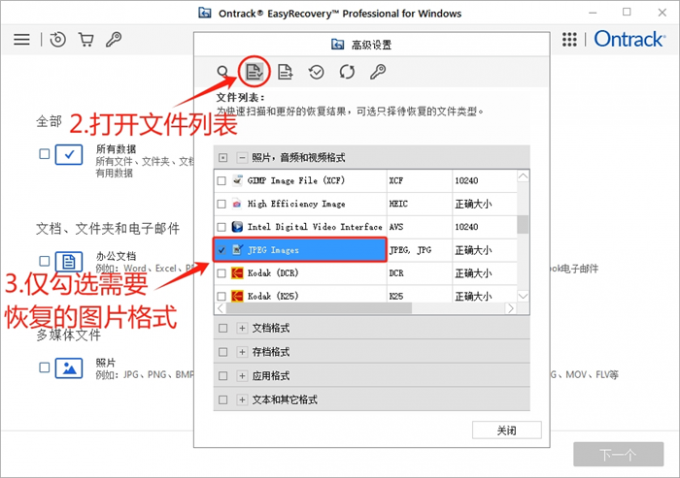Expand the 应用格式 group
680x478 pixels.
click(242, 376)
